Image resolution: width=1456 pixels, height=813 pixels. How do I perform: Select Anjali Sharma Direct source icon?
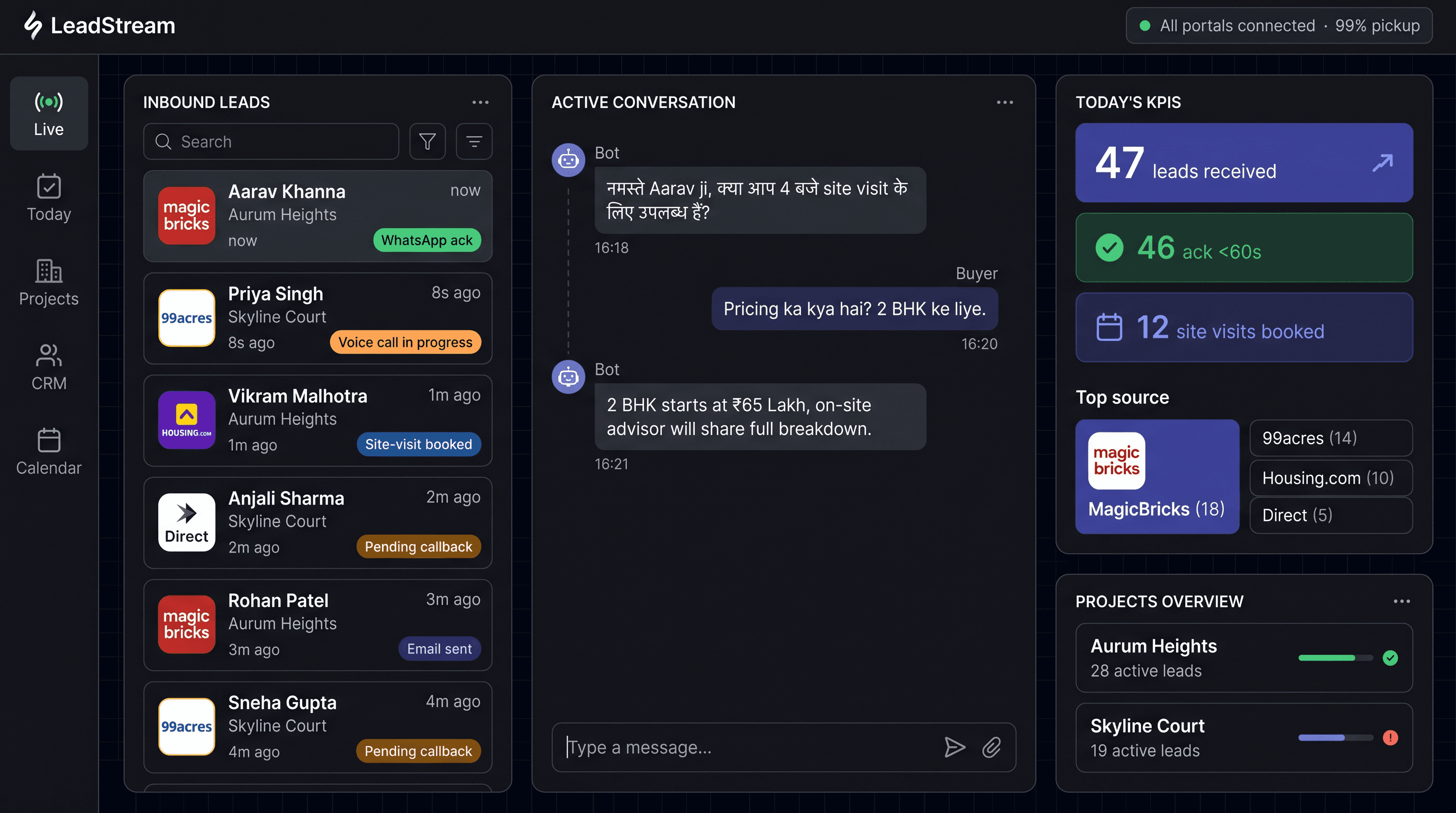187,522
